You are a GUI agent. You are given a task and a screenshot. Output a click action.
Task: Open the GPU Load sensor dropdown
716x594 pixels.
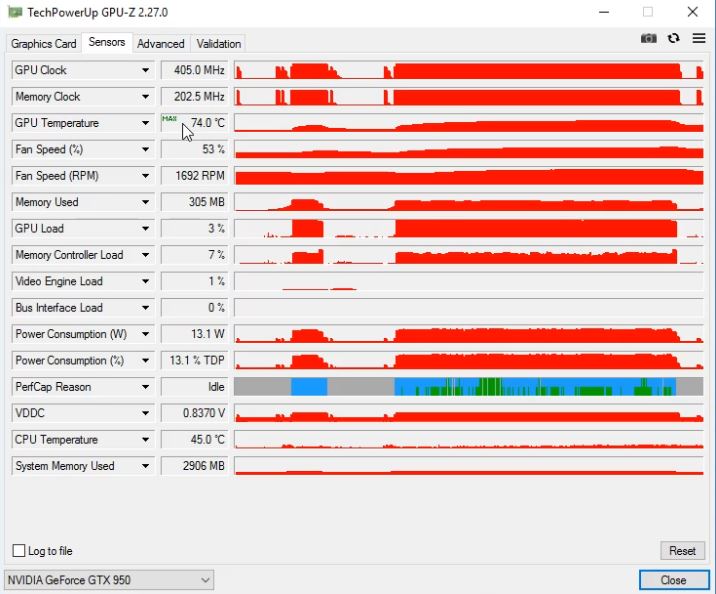point(145,229)
